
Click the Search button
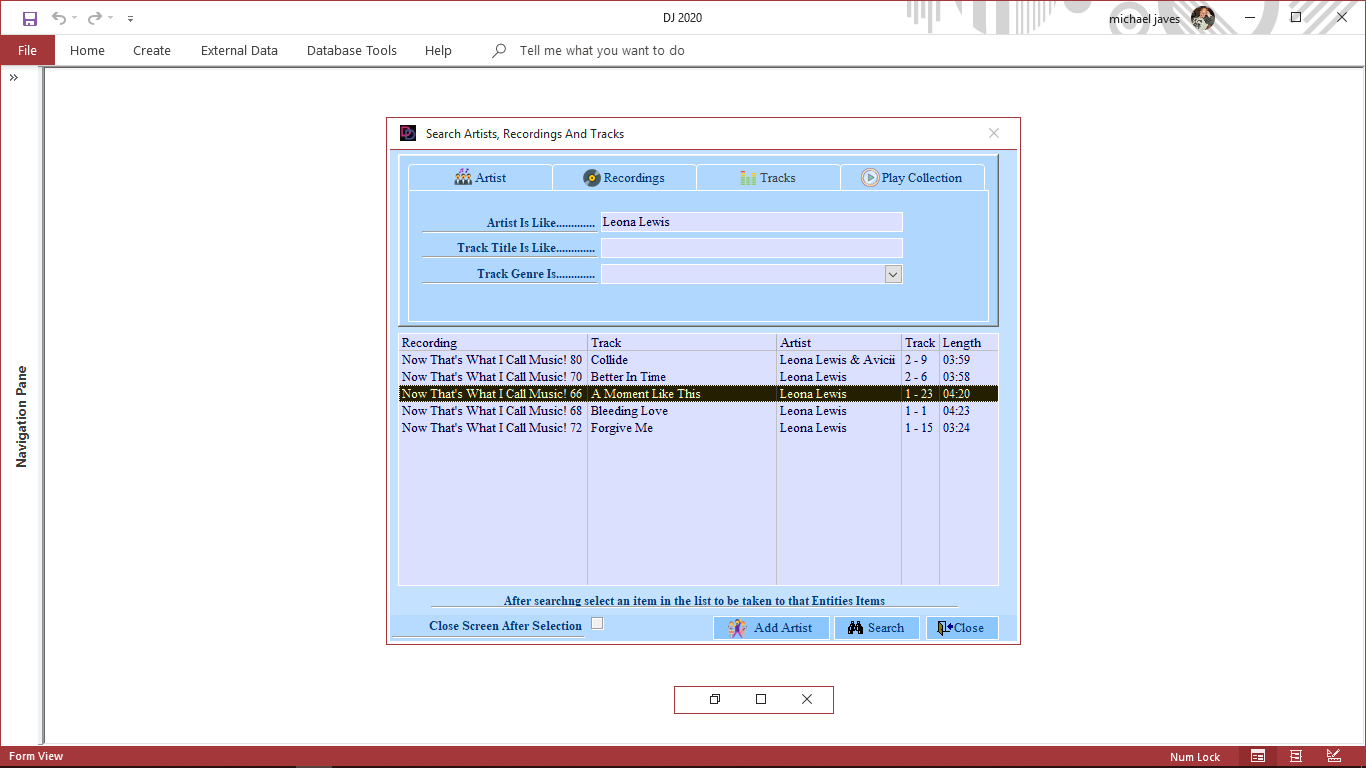(876, 628)
